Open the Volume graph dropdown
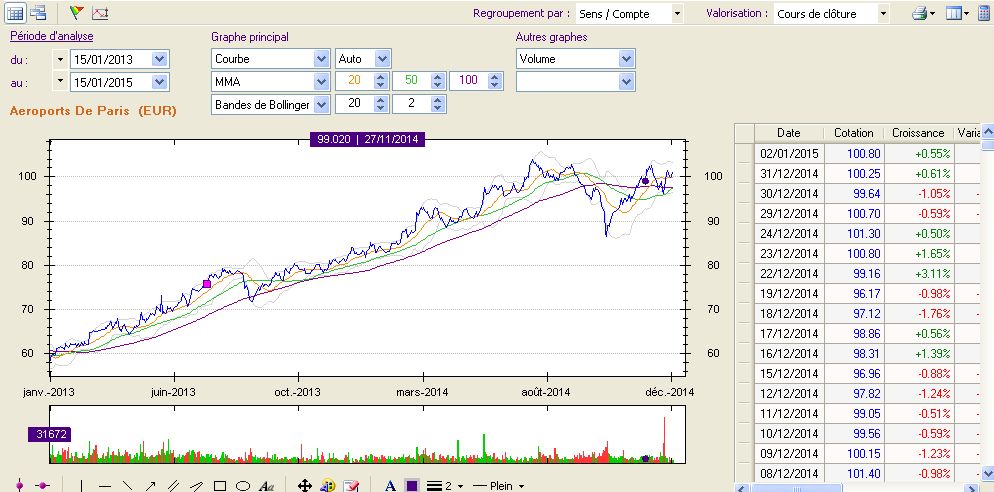The image size is (994, 492). coord(626,59)
